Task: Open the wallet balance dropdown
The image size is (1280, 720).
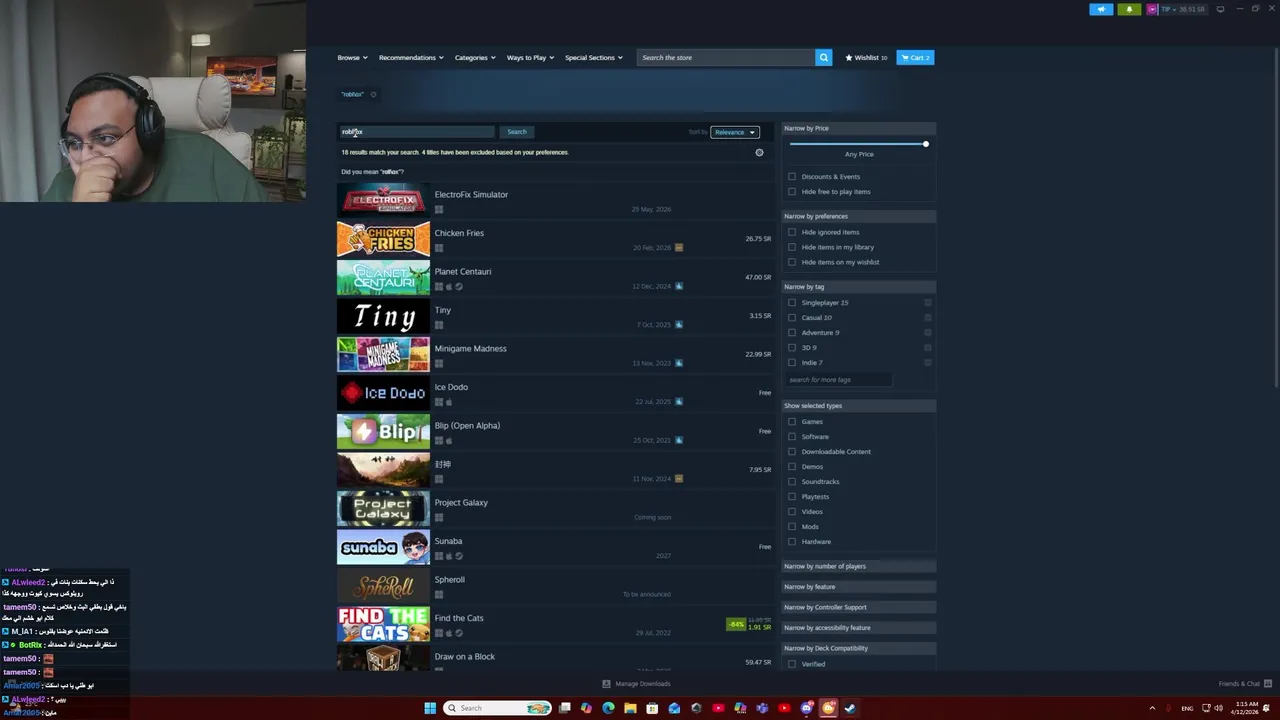Action: 1182,9
